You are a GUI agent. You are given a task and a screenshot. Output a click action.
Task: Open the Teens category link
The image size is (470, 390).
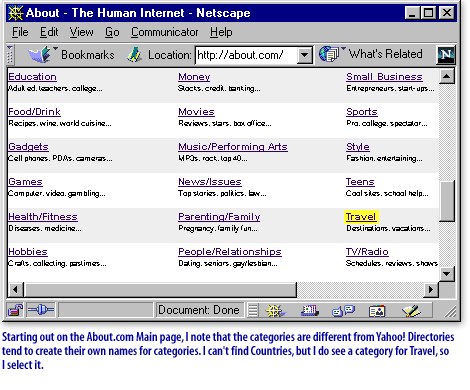tap(360, 182)
